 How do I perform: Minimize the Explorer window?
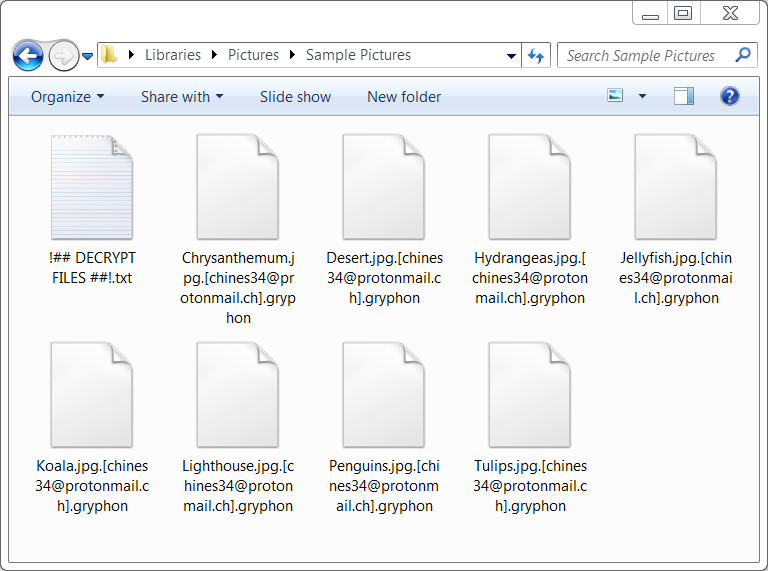click(650, 13)
